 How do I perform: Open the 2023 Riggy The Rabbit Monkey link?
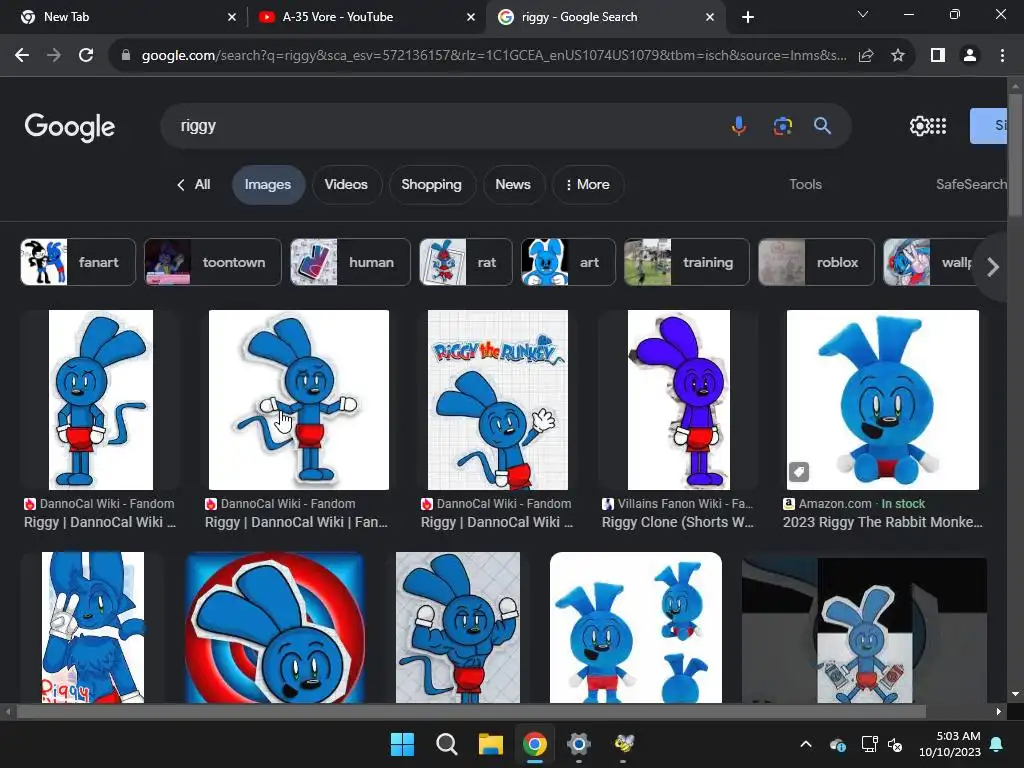882,522
